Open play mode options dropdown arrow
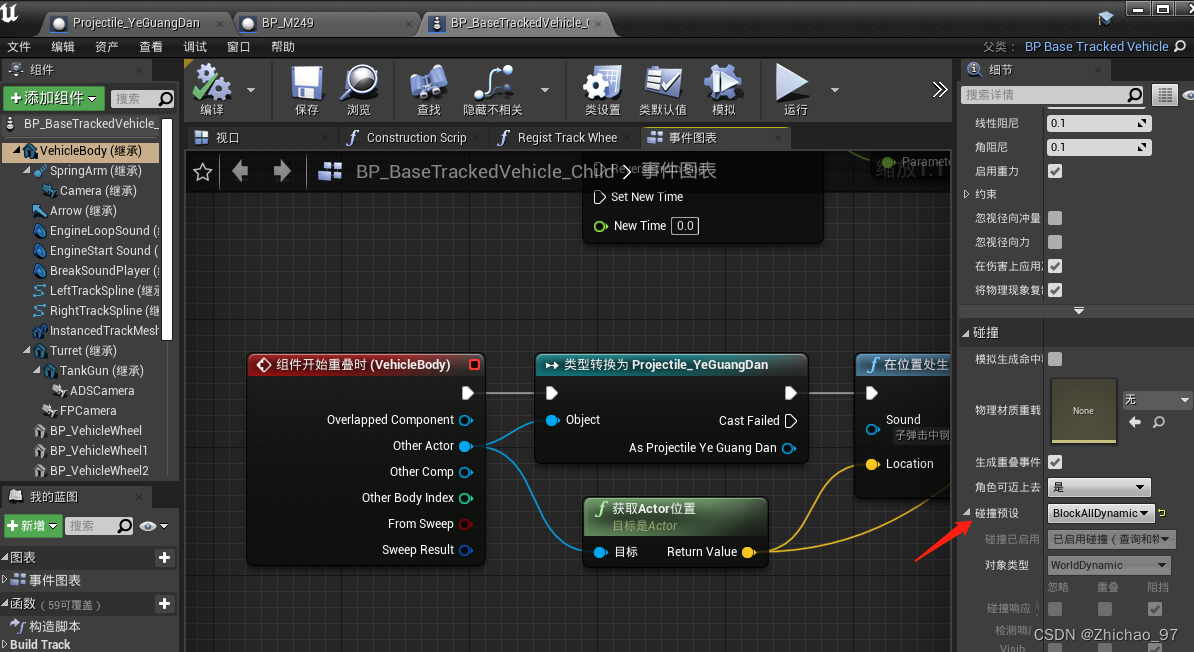1194x652 pixels. point(835,90)
